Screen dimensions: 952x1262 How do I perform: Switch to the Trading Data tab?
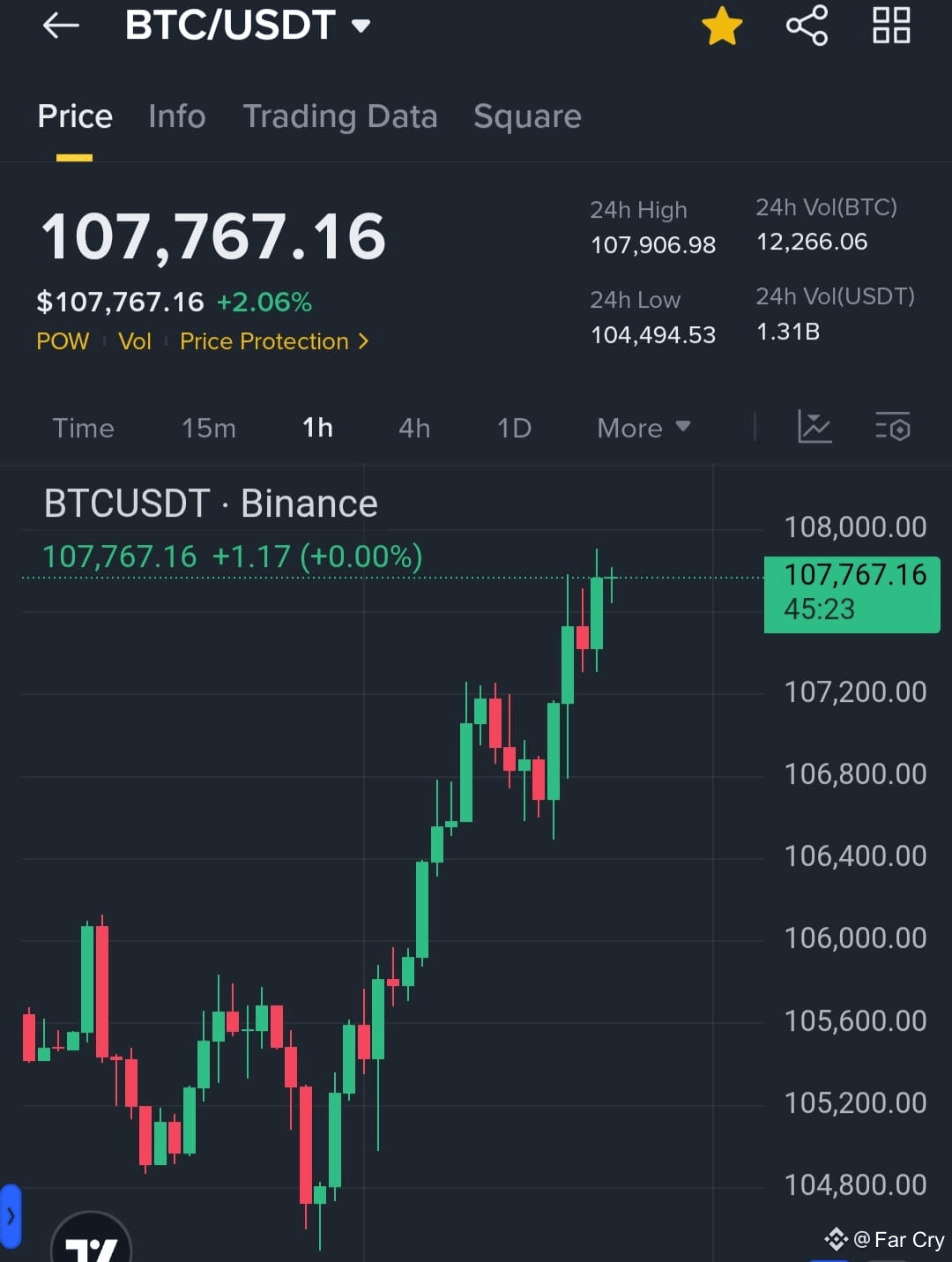coord(340,116)
